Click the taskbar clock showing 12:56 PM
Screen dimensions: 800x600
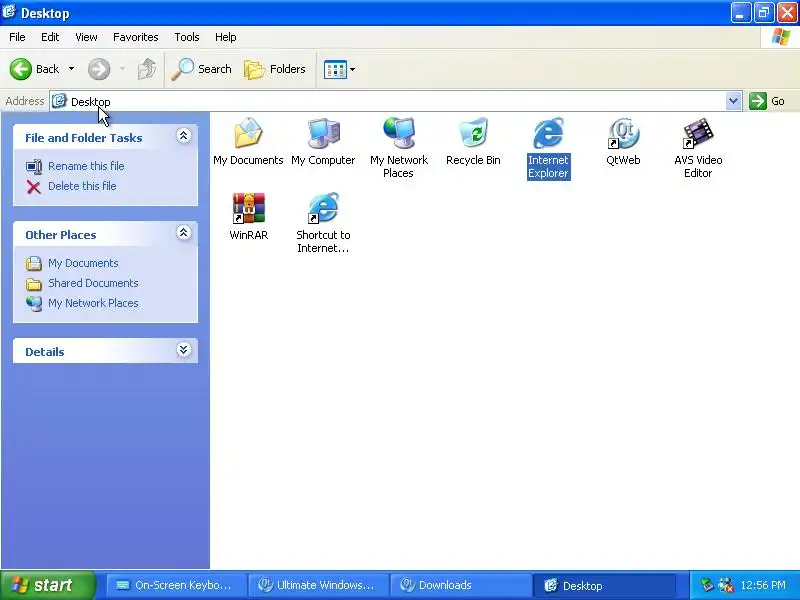pyautogui.click(x=763, y=585)
